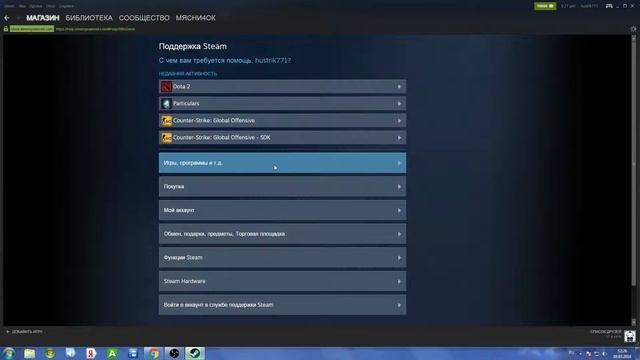
Task: Click the Dota 2 game icon
Action: point(166,87)
